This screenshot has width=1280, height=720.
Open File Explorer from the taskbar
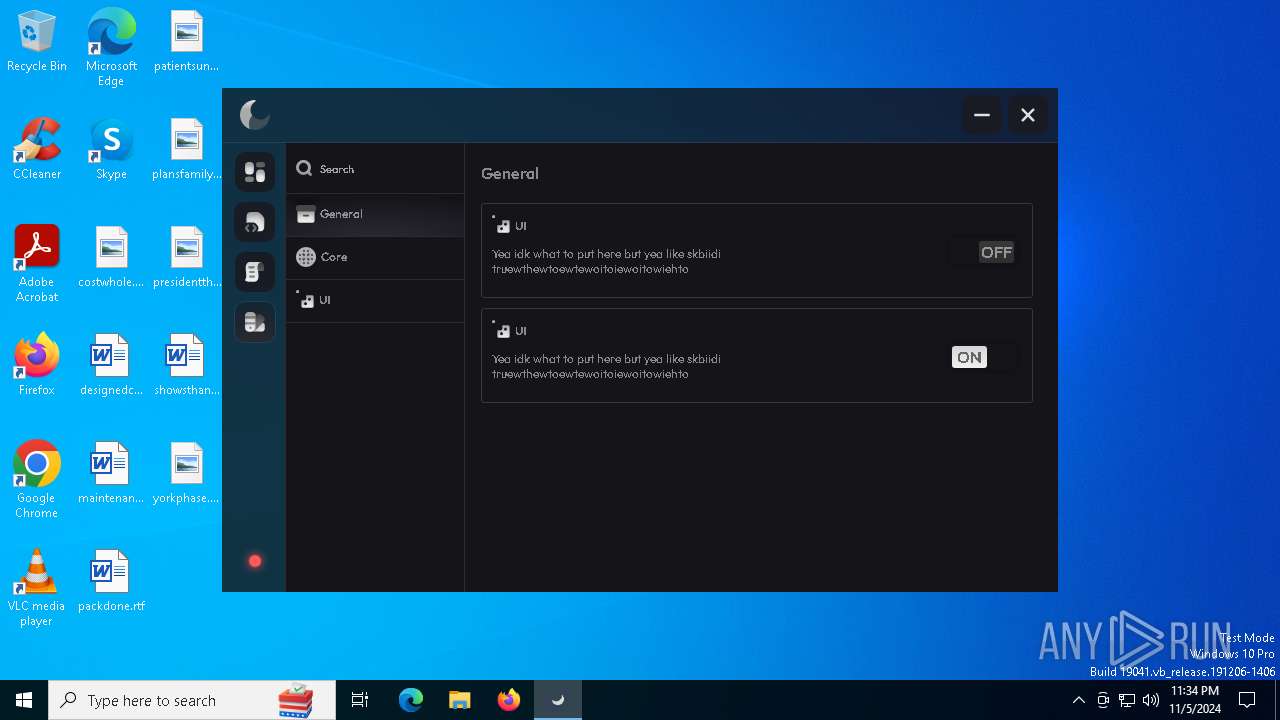pyautogui.click(x=459, y=700)
